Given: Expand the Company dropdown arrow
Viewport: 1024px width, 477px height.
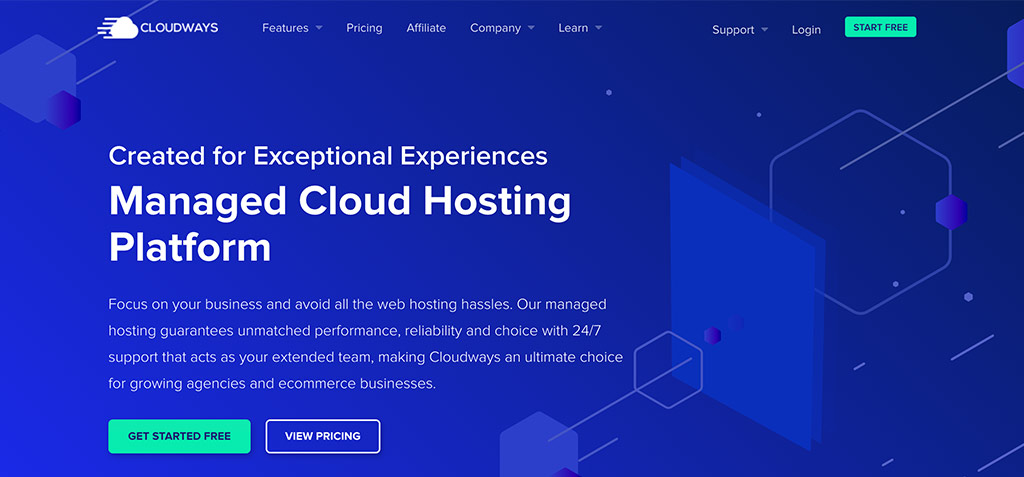Looking at the screenshot, I should (531, 28).
